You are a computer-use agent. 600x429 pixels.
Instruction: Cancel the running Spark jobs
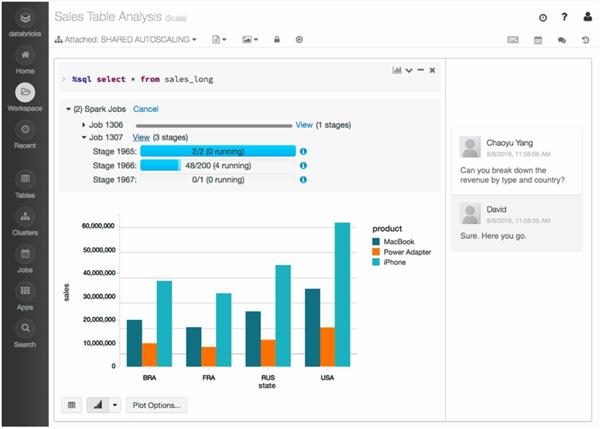146,109
